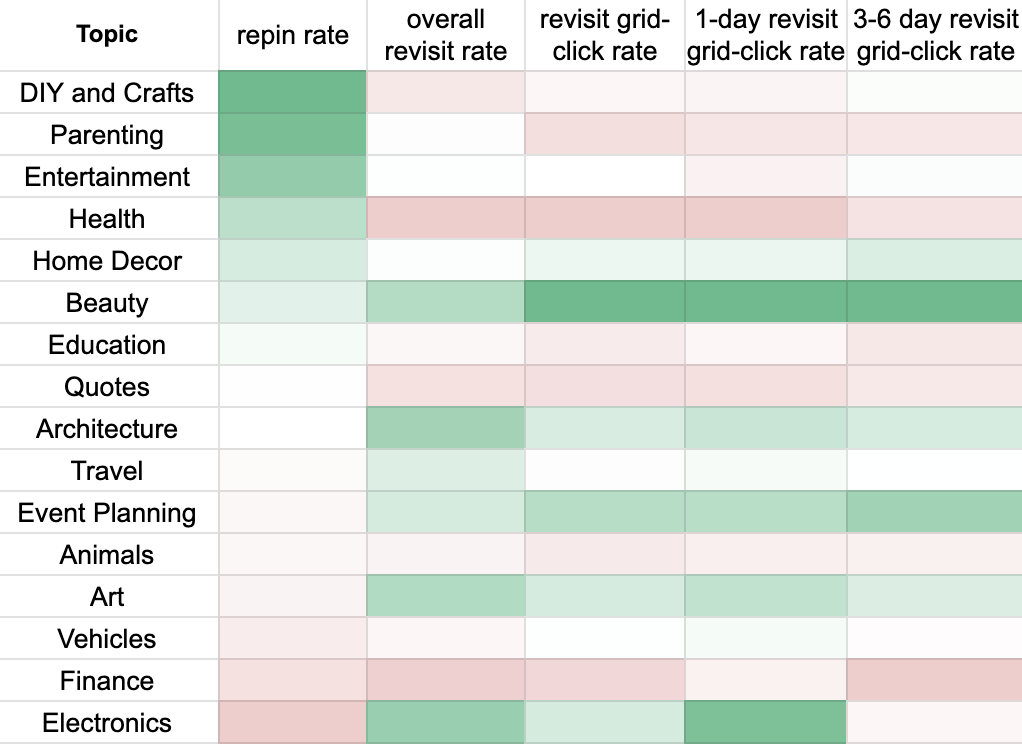Click Architecture's overall revisit rate cell
Screen dimensions: 1022x744
click(445, 429)
